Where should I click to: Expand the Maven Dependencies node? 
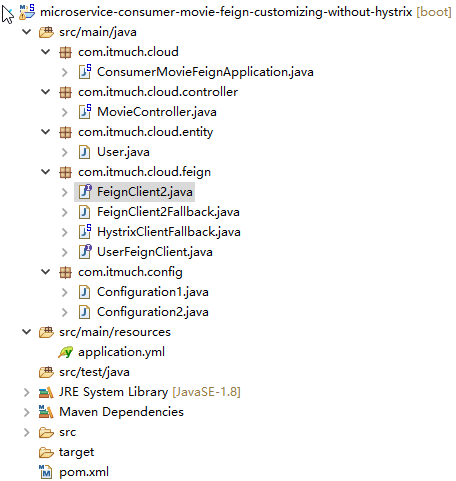pyautogui.click(x=26, y=412)
